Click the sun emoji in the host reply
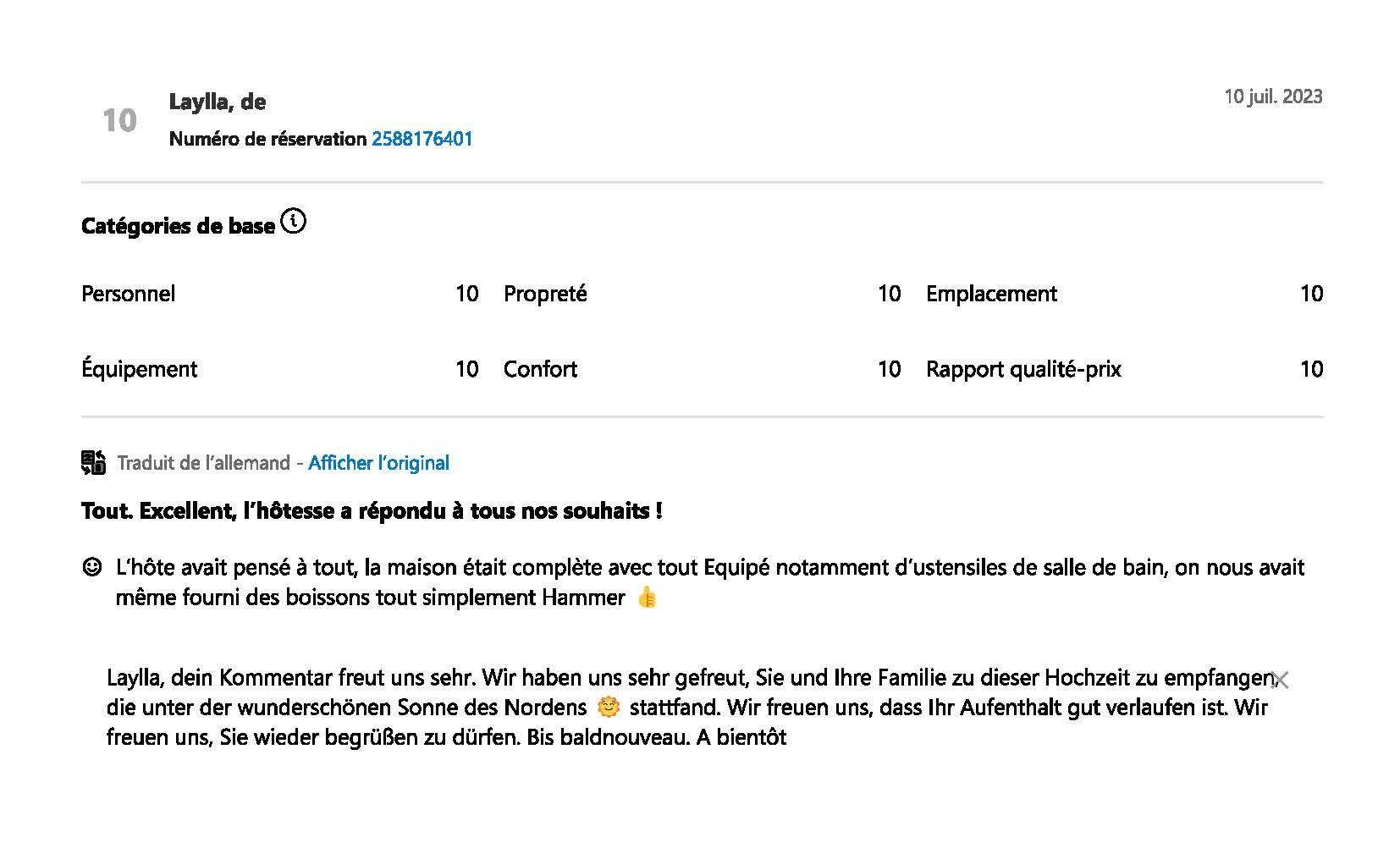 [x=608, y=707]
